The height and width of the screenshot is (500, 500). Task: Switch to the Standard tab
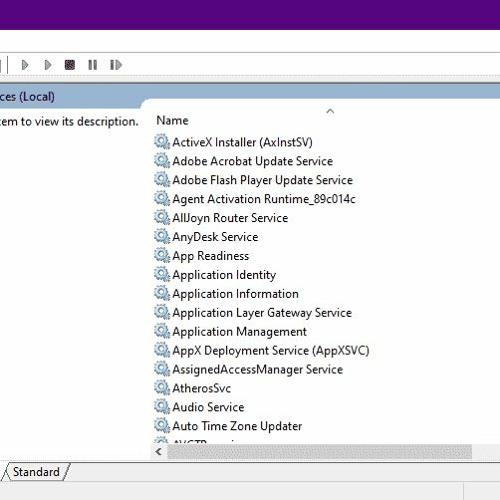[36, 472]
